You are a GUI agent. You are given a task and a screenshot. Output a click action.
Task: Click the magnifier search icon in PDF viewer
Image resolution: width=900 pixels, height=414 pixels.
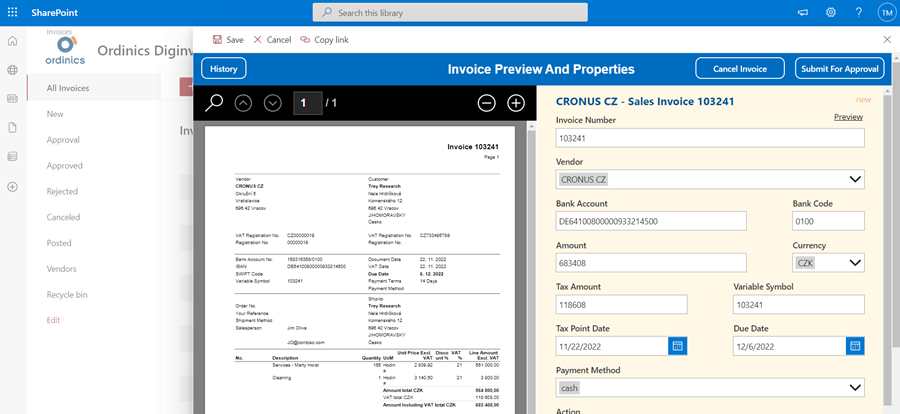214,103
